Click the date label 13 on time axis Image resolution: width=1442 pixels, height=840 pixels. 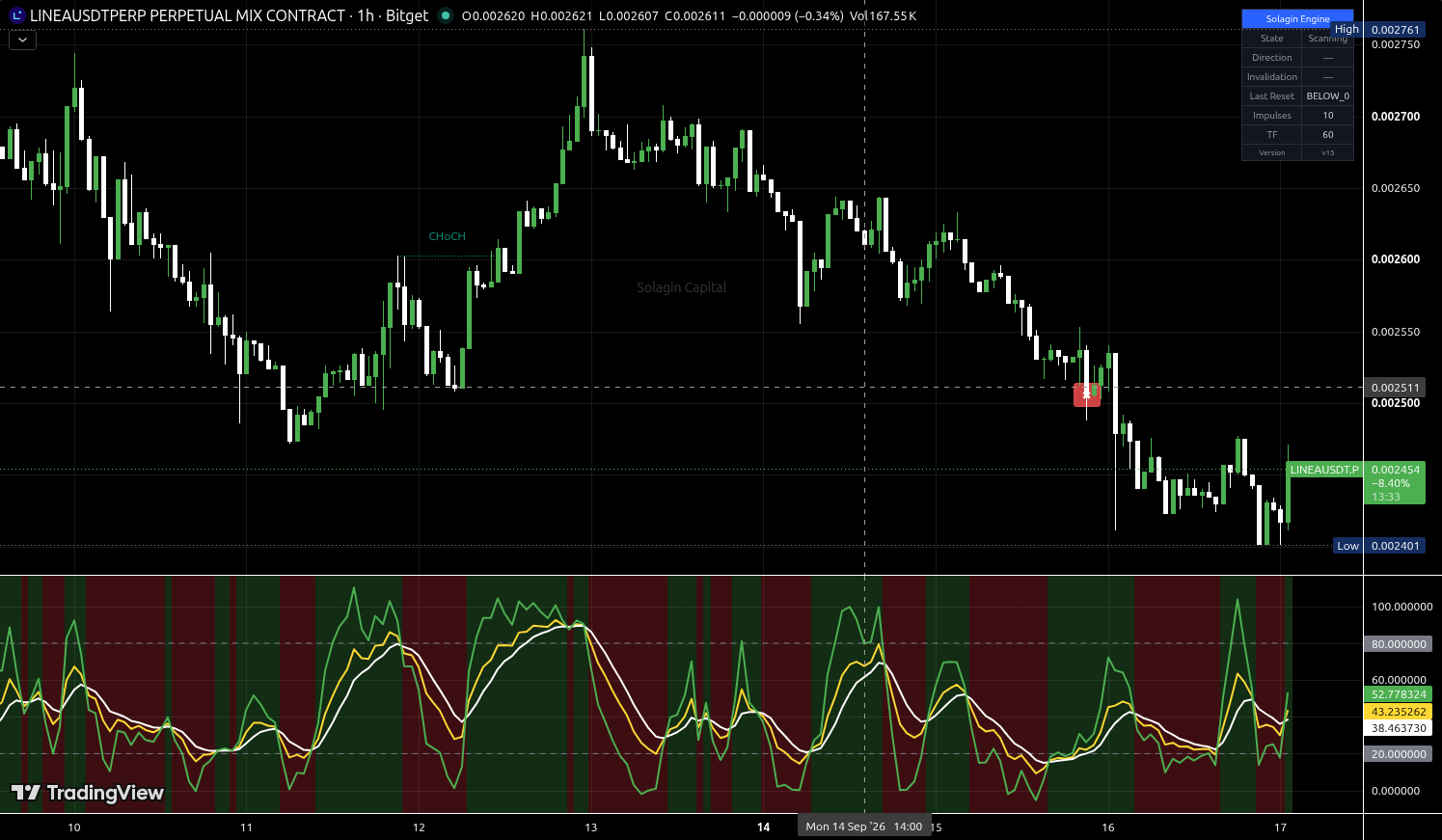591,827
